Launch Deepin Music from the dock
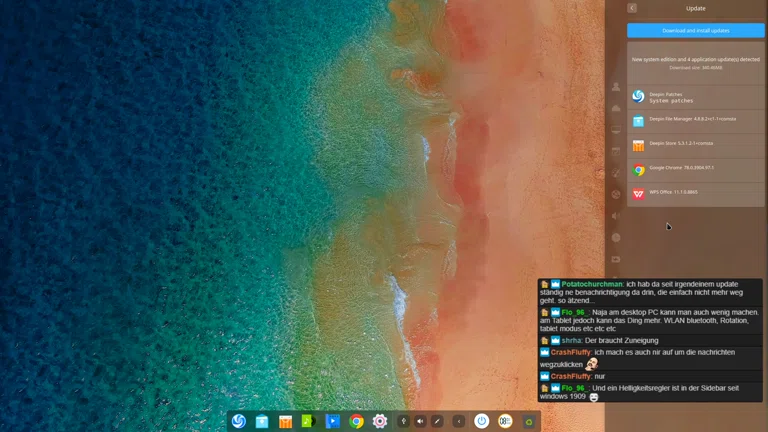768x432 pixels. (x=309, y=421)
